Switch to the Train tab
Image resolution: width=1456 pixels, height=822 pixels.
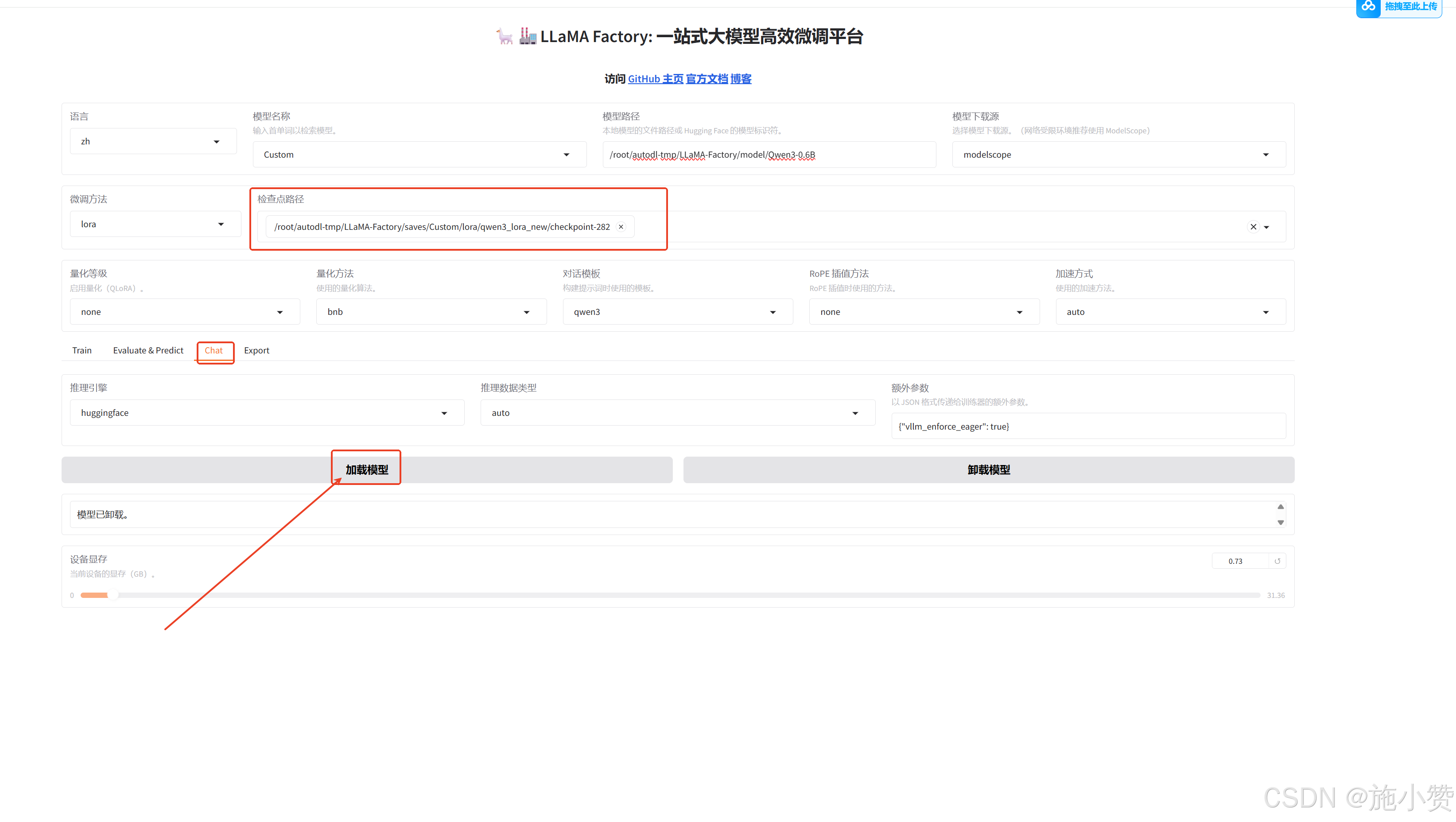[82, 350]
